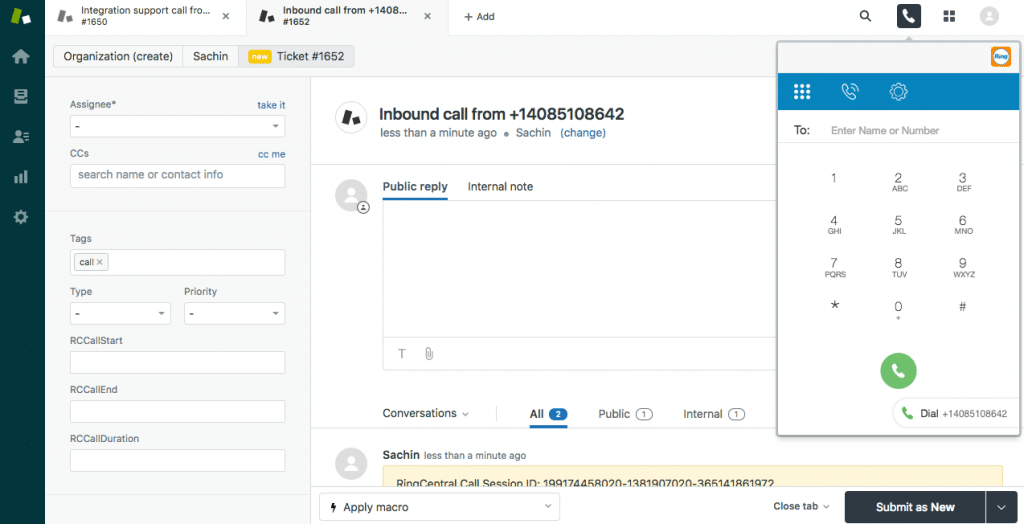The image size is (1024, 524).
Task: Expand the Type dropdown
Action: point(120,314)
